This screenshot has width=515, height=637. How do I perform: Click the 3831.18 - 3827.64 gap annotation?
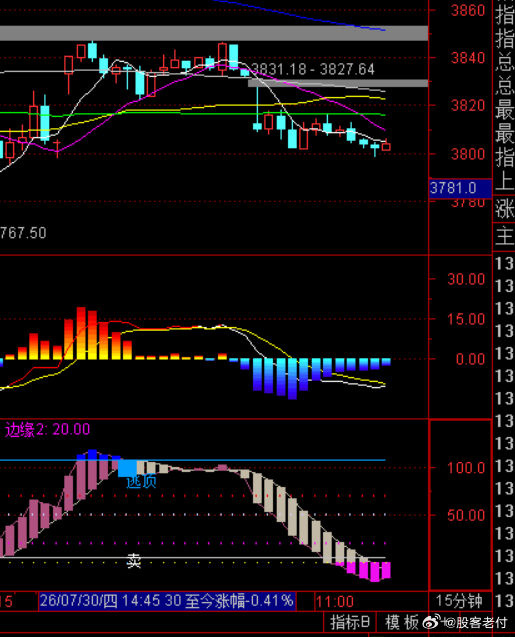click(313, 69)
